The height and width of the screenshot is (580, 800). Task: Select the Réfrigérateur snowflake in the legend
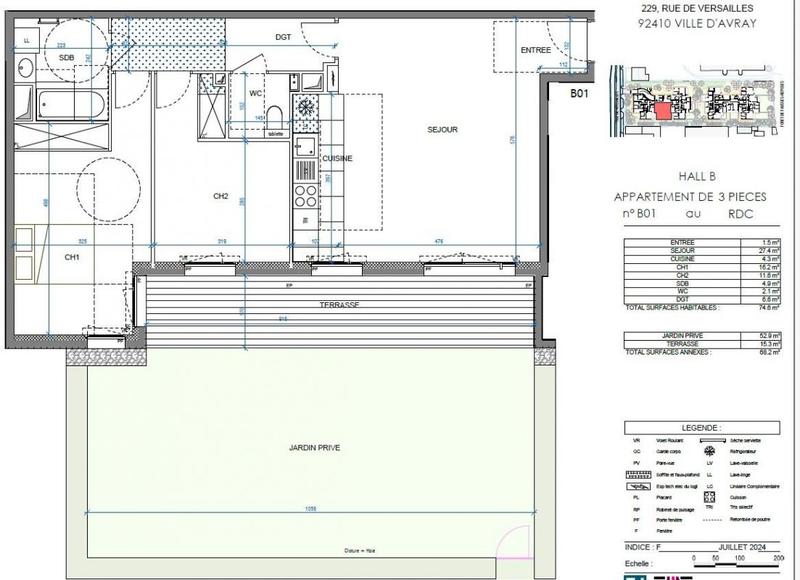tap(709, 451)
